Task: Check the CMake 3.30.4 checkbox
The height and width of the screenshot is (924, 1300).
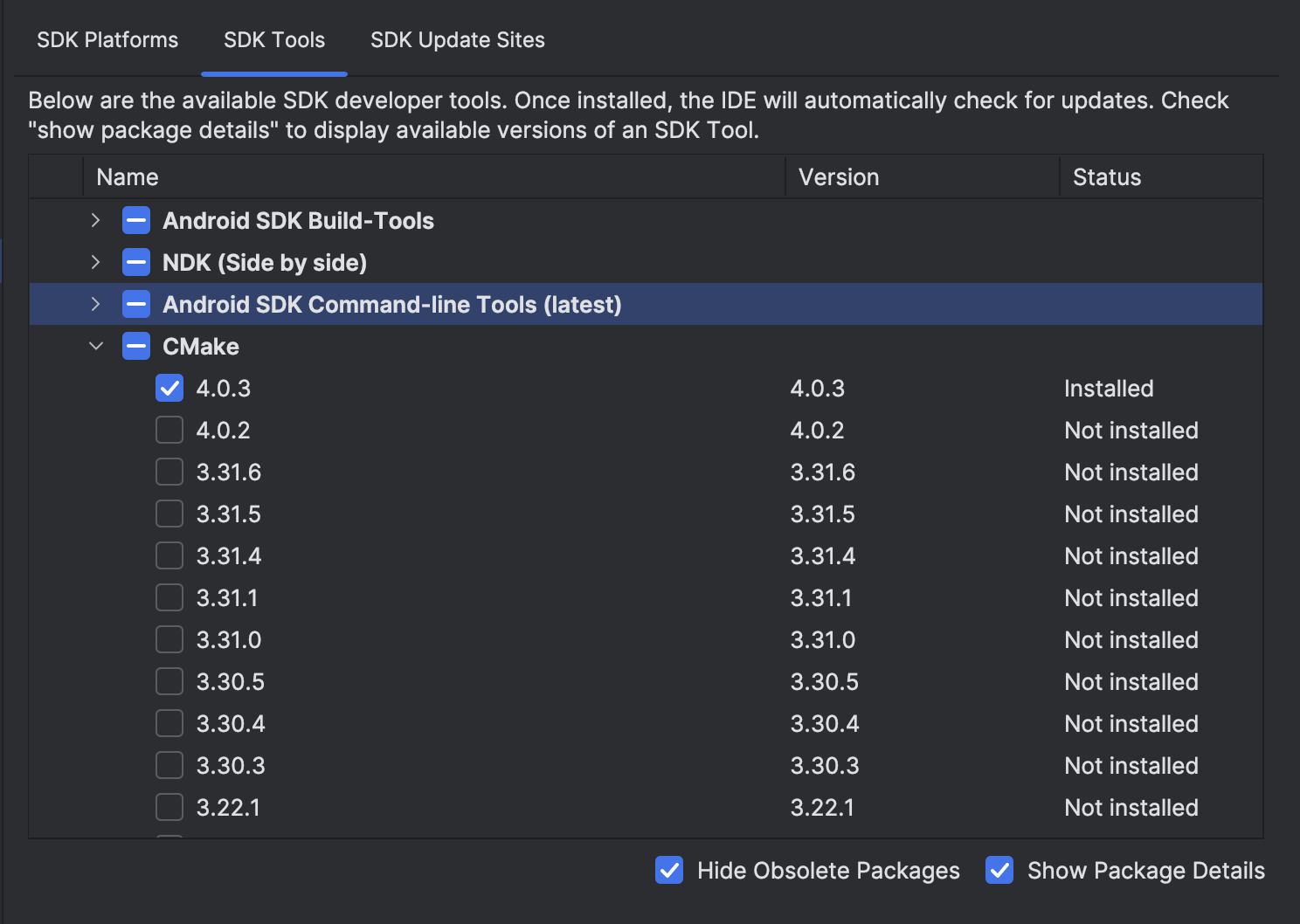Action: coord(169,724)
